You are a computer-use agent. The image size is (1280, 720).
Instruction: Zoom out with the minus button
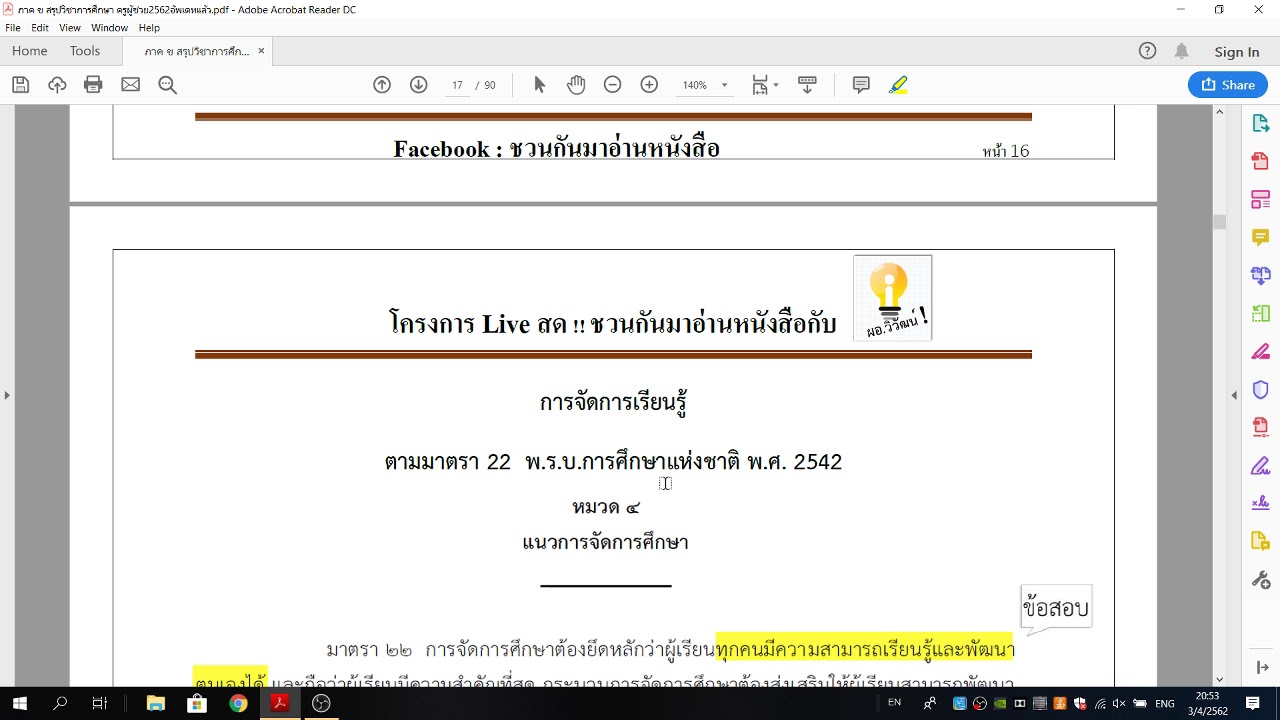coord(612,85)
